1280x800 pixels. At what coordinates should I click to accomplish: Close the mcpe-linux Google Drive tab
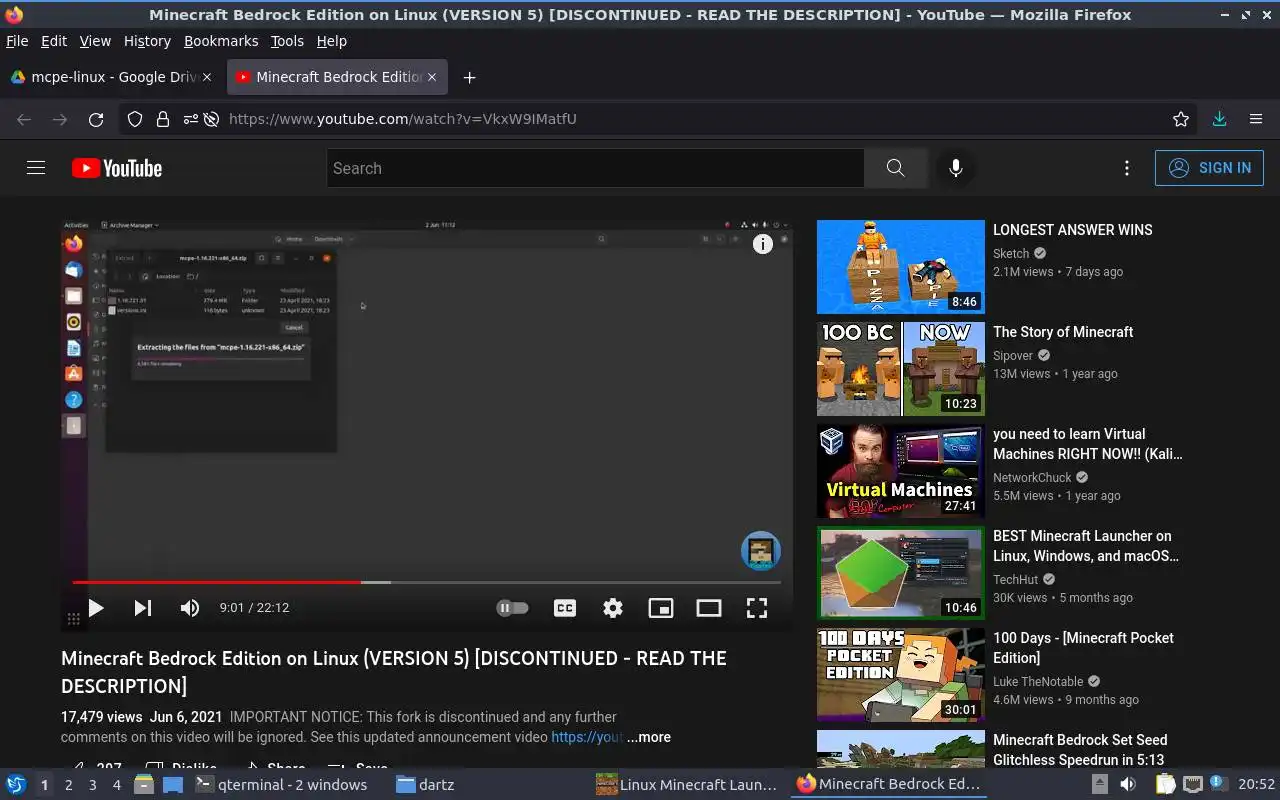pyautogui.click(x=207, y=77)
